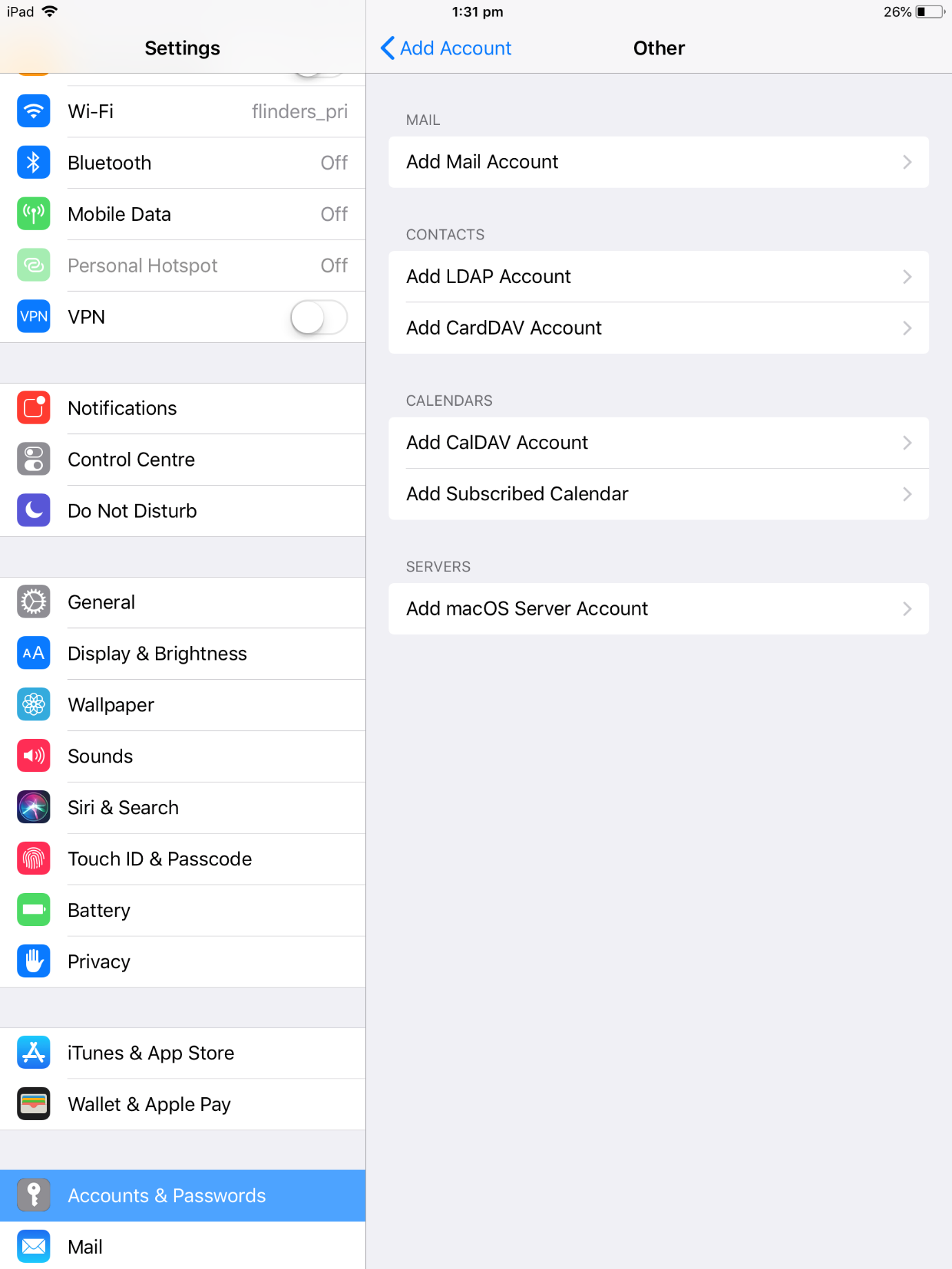Go back to Add Account
This screenshot has width=952, height=1269.
click(x=446, y=48)
